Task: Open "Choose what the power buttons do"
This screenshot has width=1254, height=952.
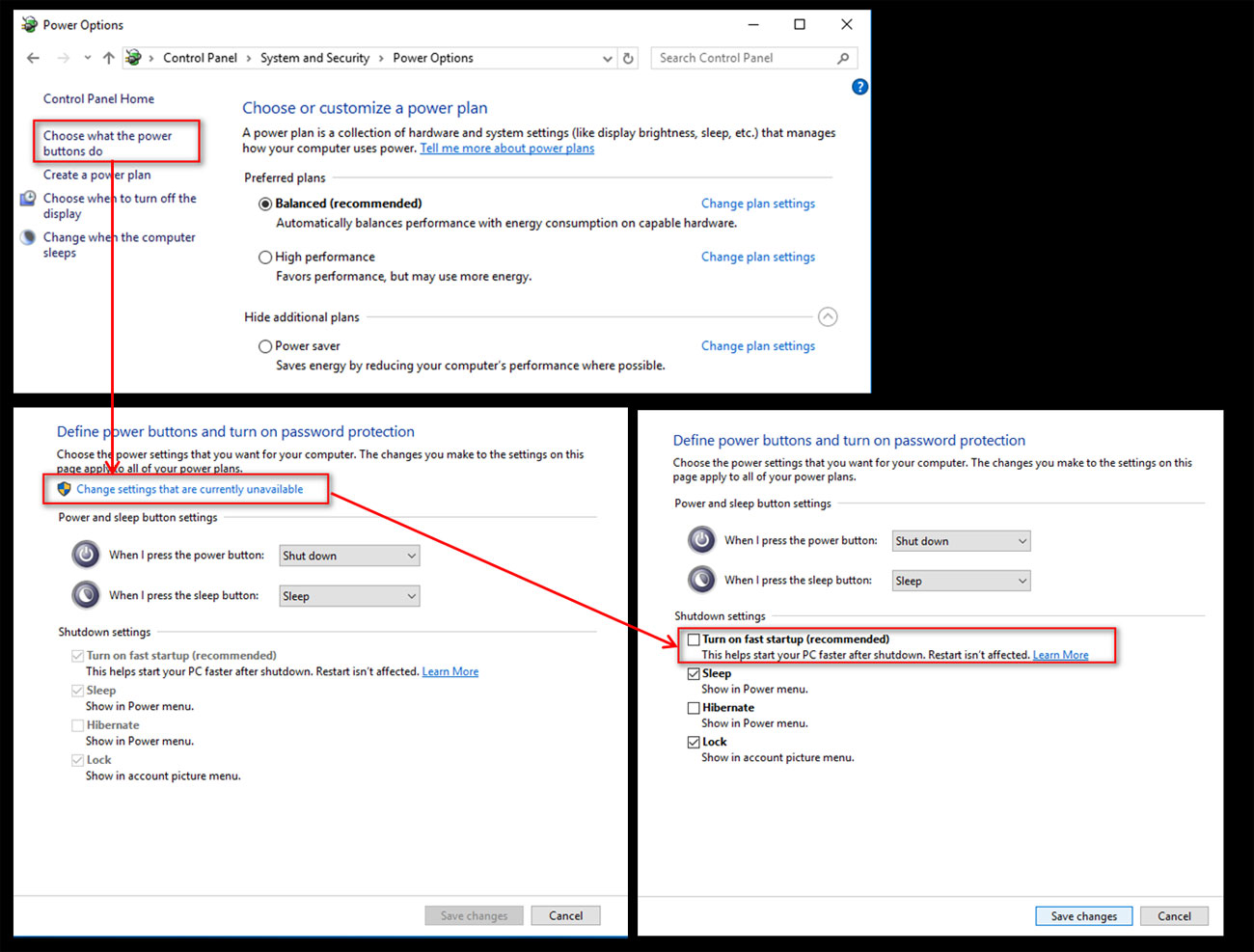Action: [x=107, y=144]
